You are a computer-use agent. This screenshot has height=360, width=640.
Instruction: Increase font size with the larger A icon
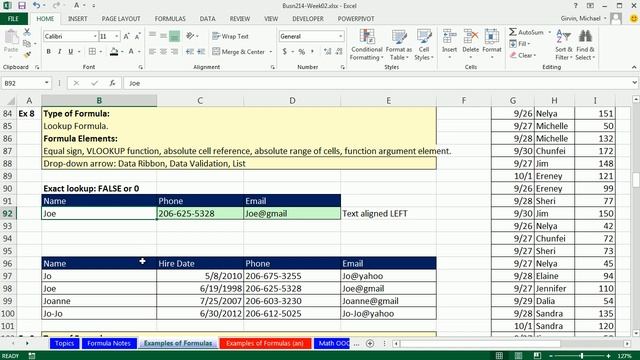coord(127,36)
